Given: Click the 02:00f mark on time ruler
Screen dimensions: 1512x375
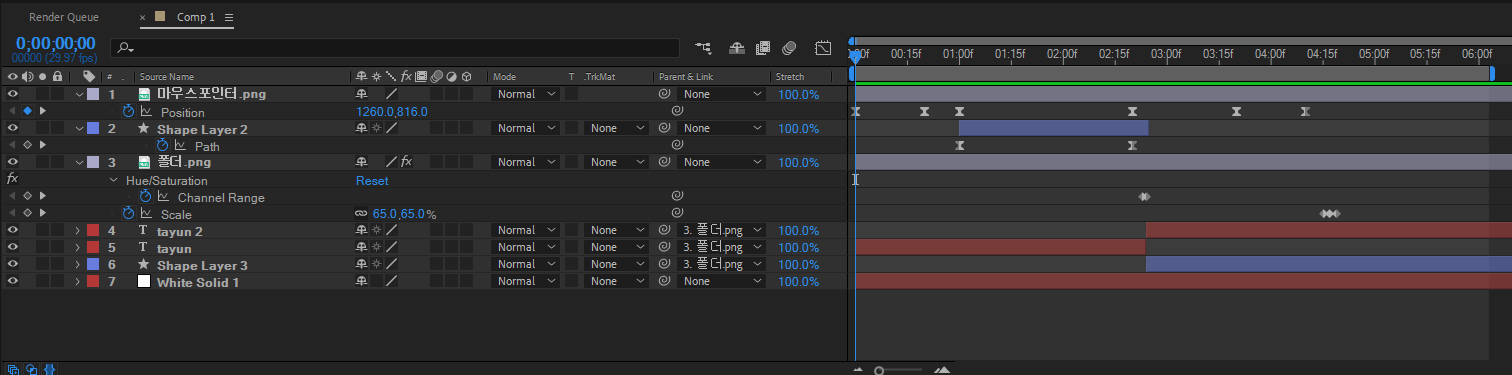Looking at the screenshot, I should (1061, 53).
